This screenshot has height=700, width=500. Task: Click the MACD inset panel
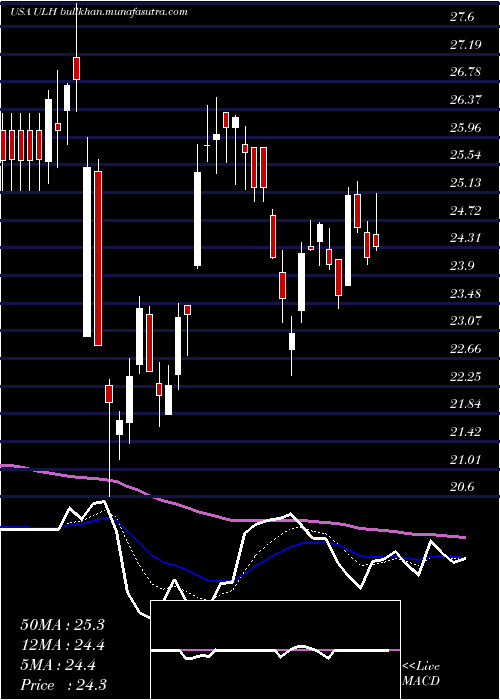275,650
